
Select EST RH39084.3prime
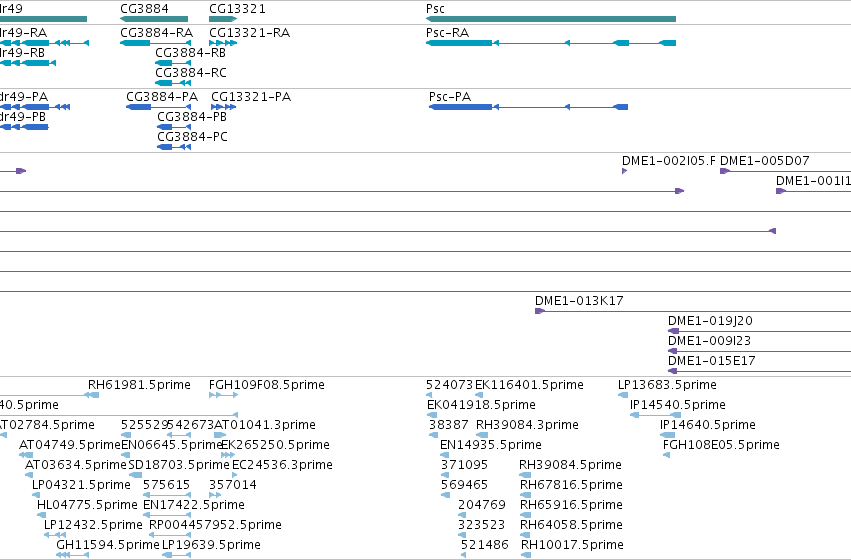[x=527, y=425]
